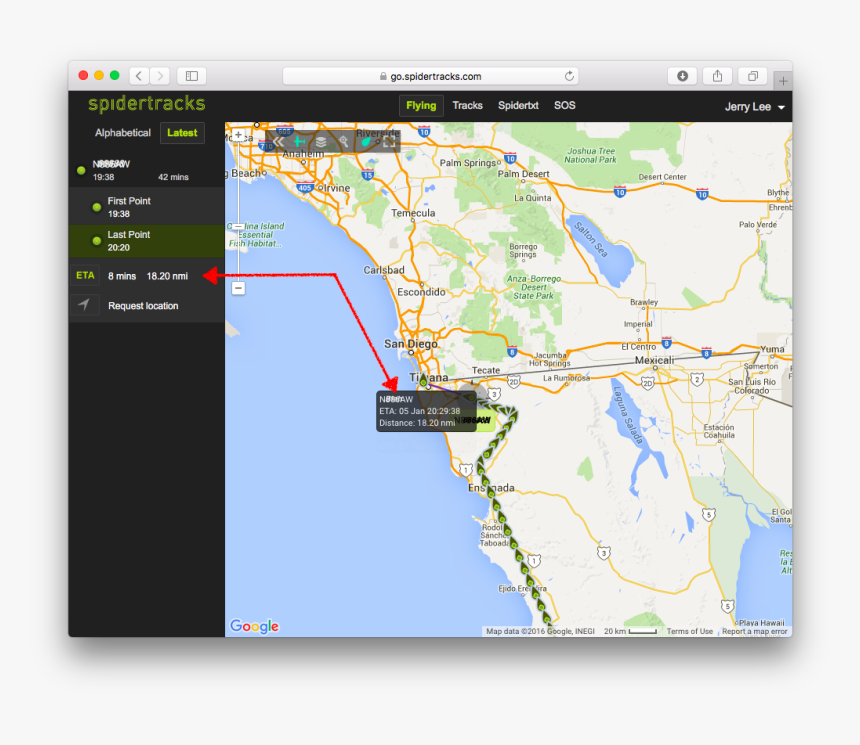This screenshot has height=745, width=860.
Task: Go forward in Safari
Action: pos(160,76)
